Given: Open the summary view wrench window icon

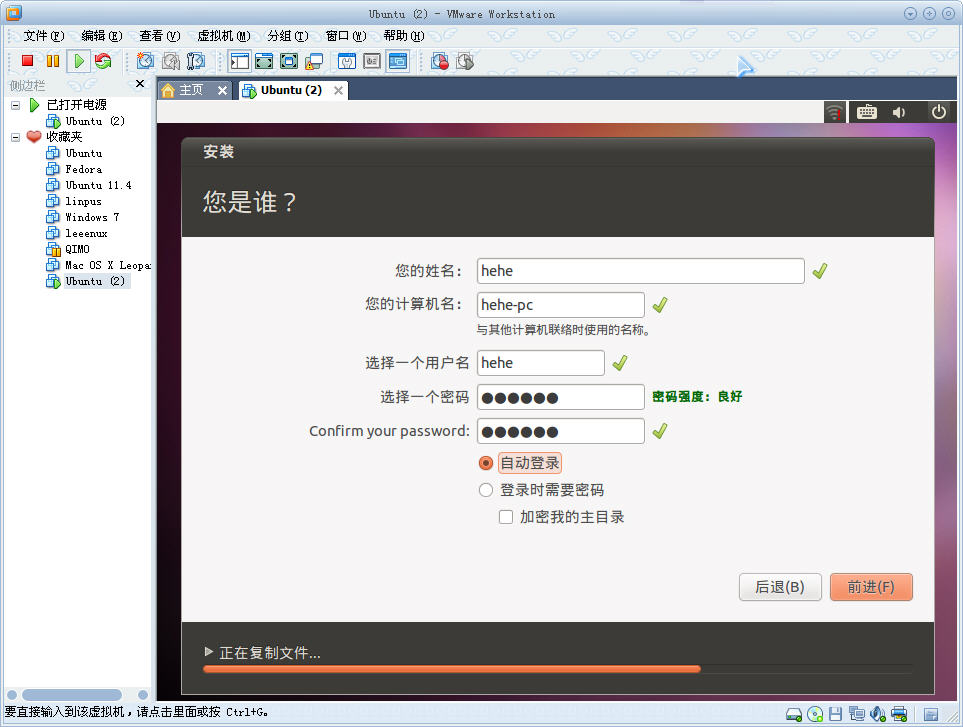Looking at the screenshot, I should point(347,61).
